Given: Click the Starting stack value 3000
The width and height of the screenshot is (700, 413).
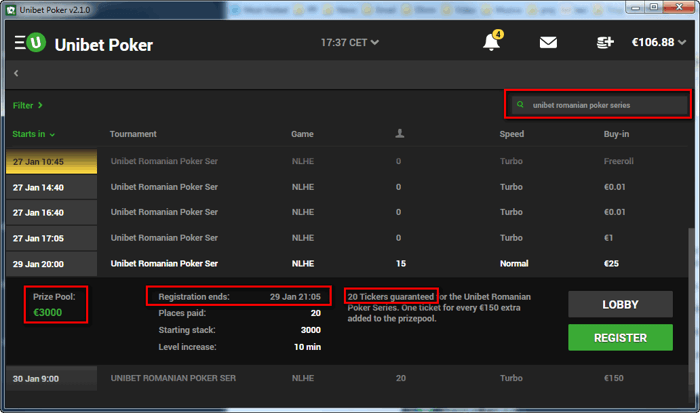Looking at the screenshot, I should pyautogui.click(x=311, y=330).
